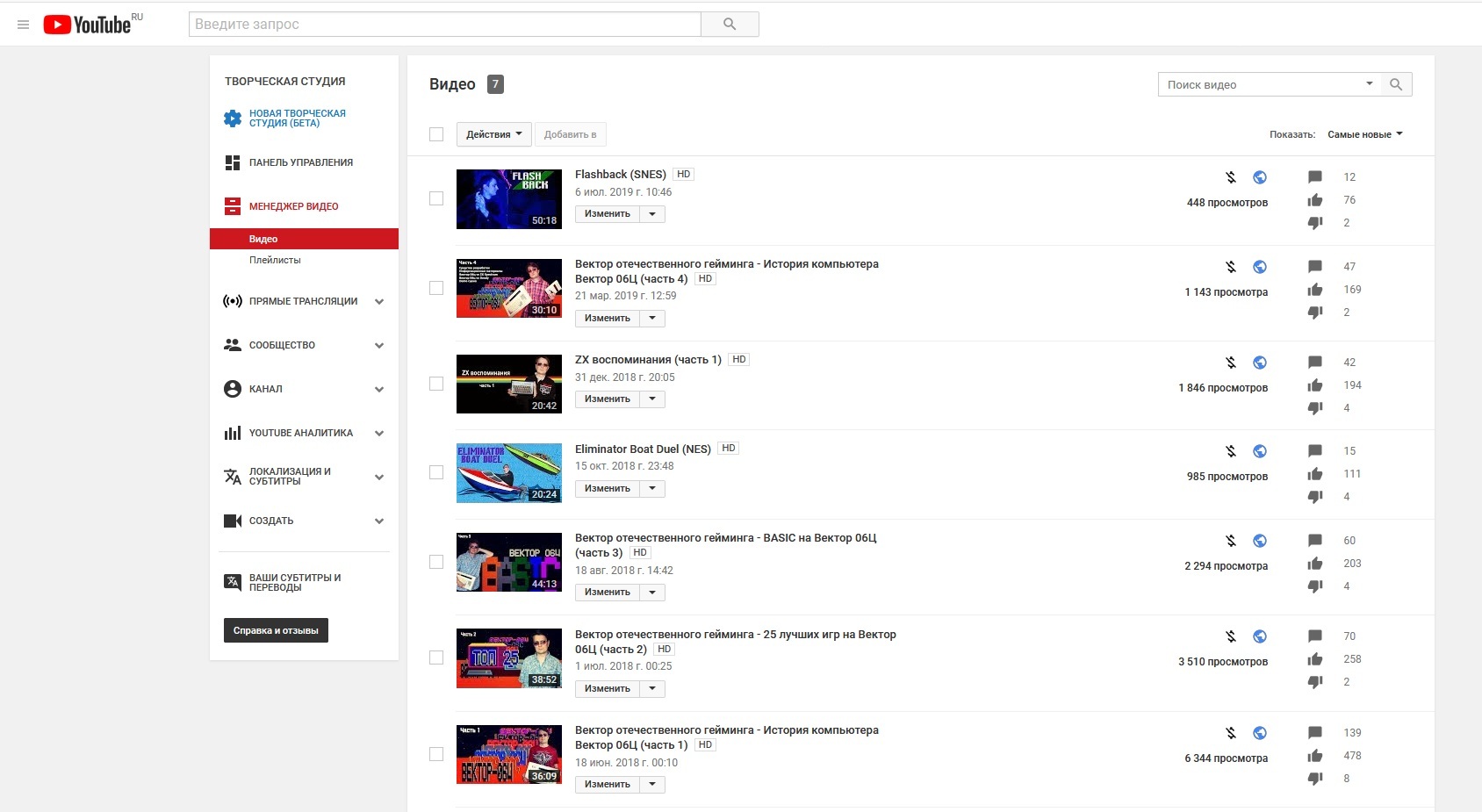Viewport: 1482px width, 812px height.
Task: Click comments icon for Eliminator Boat Duel
Action: tap(1315, 451)
